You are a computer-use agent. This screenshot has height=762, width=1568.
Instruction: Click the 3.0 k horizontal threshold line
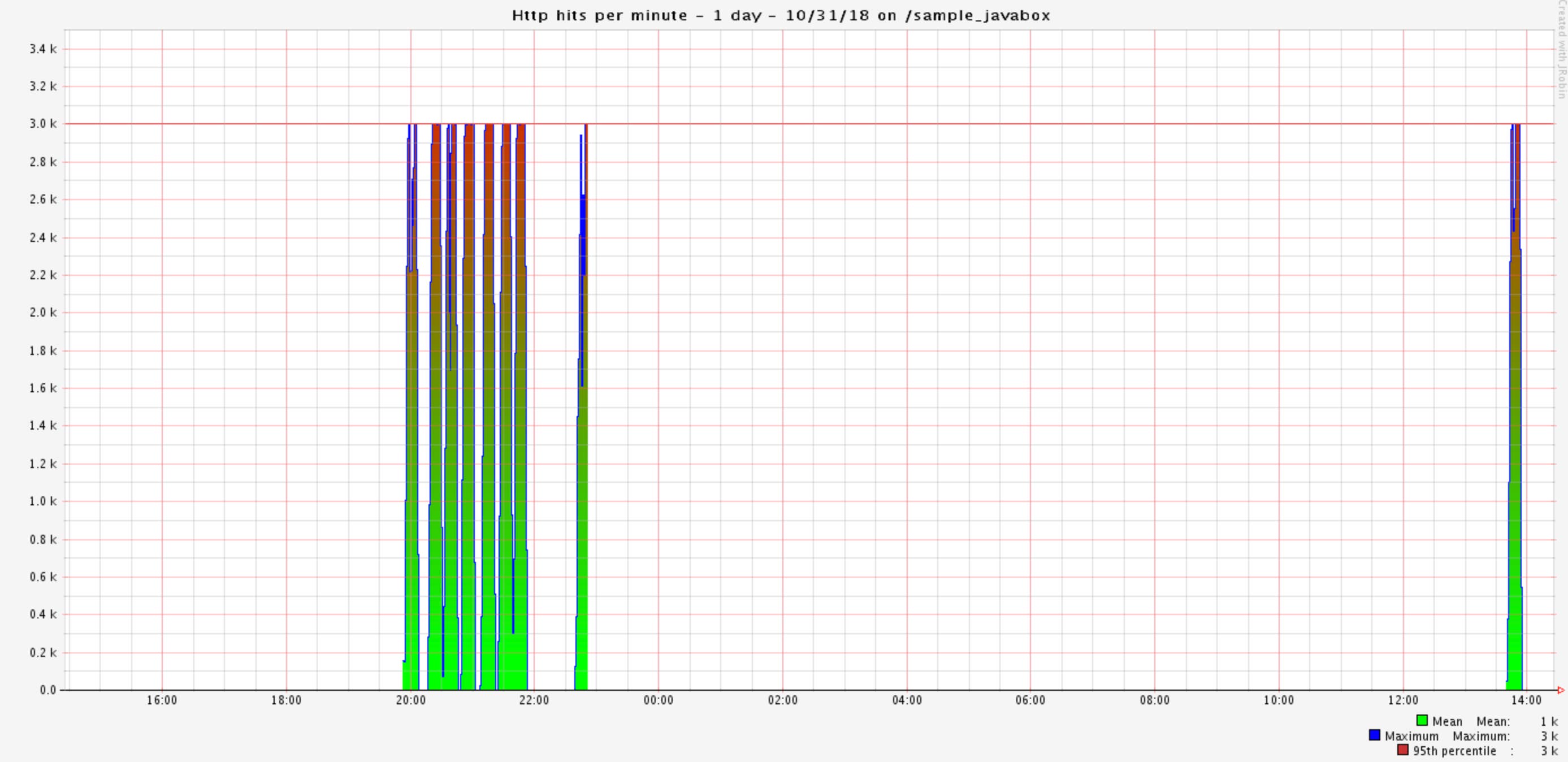coord(913,124)
